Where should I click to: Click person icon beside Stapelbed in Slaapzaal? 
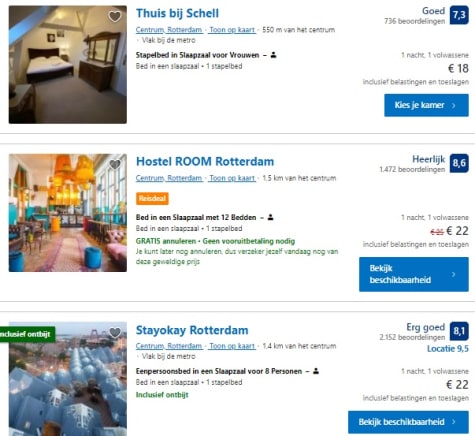pyautogui.click(x=273, y=55)
